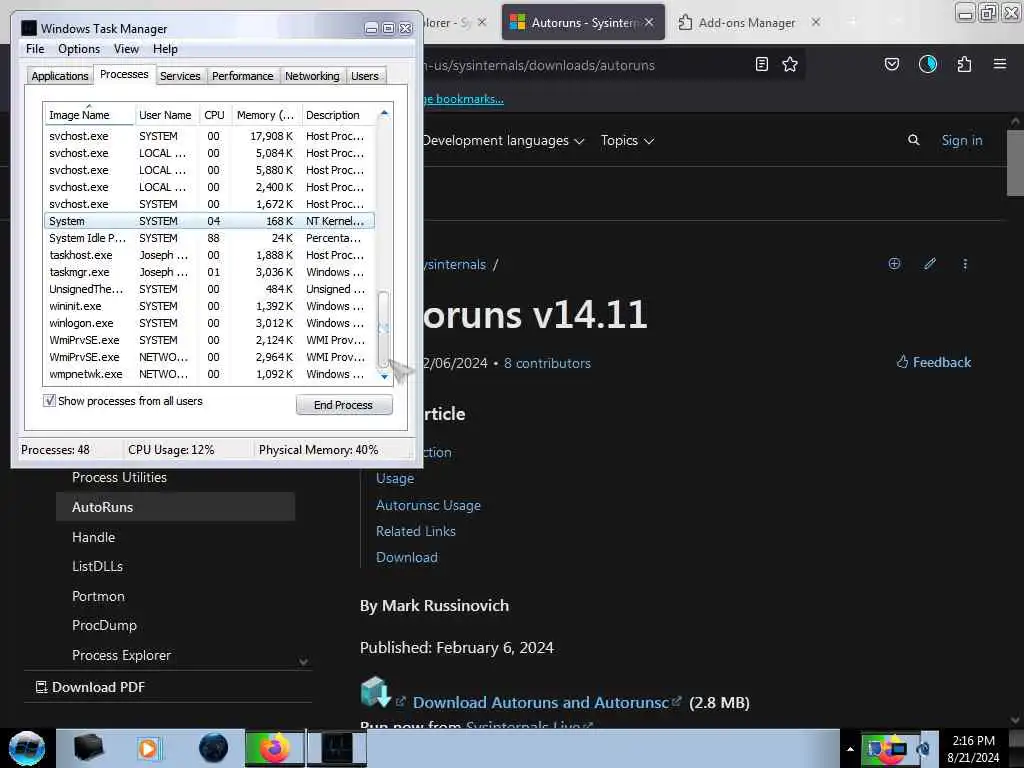Close the Autoruns - Sysinternals browser tab
The image size is (1024, 768).
coord(649,22)
